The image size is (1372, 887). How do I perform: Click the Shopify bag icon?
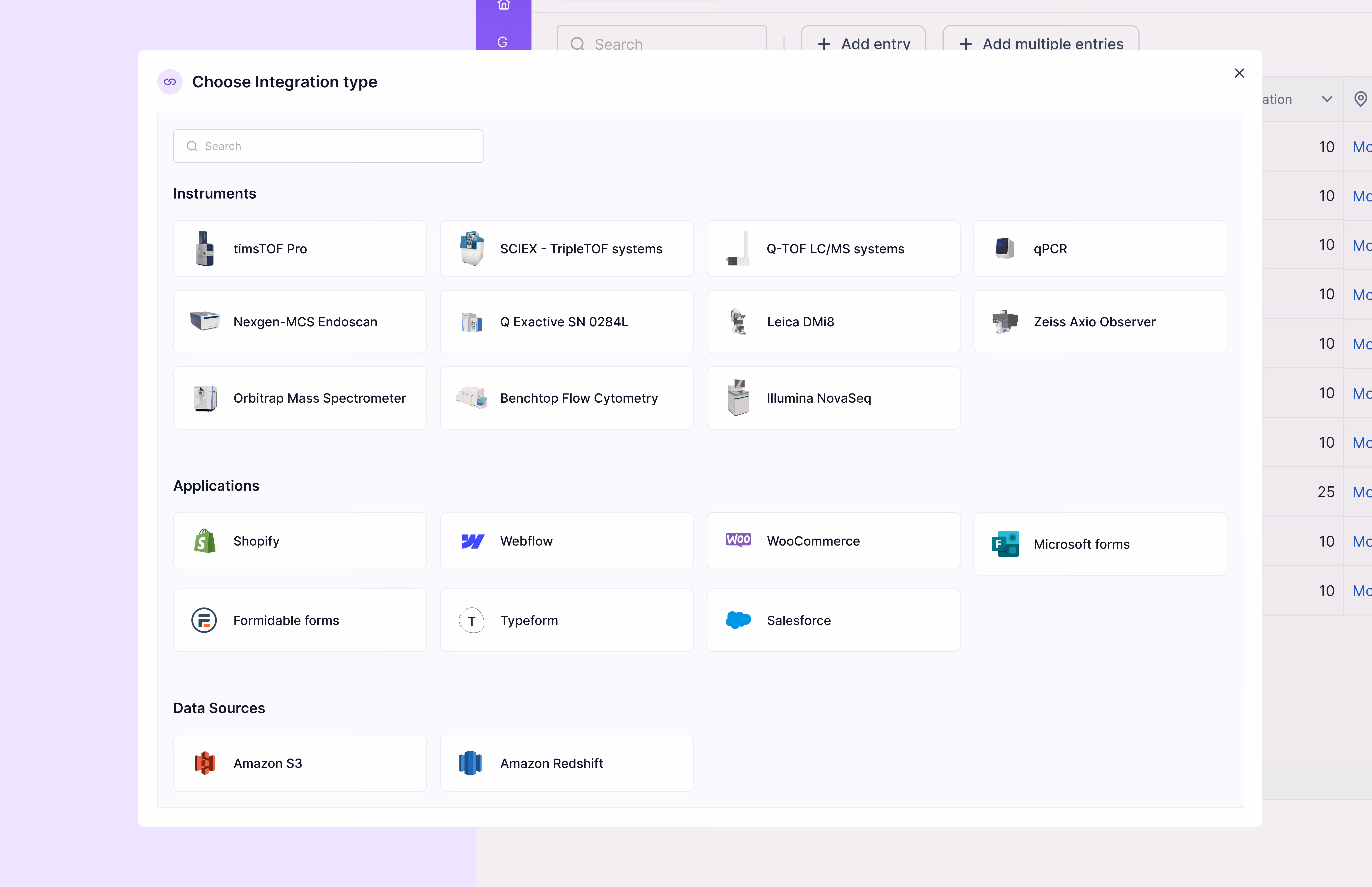[x=204, y=541]
